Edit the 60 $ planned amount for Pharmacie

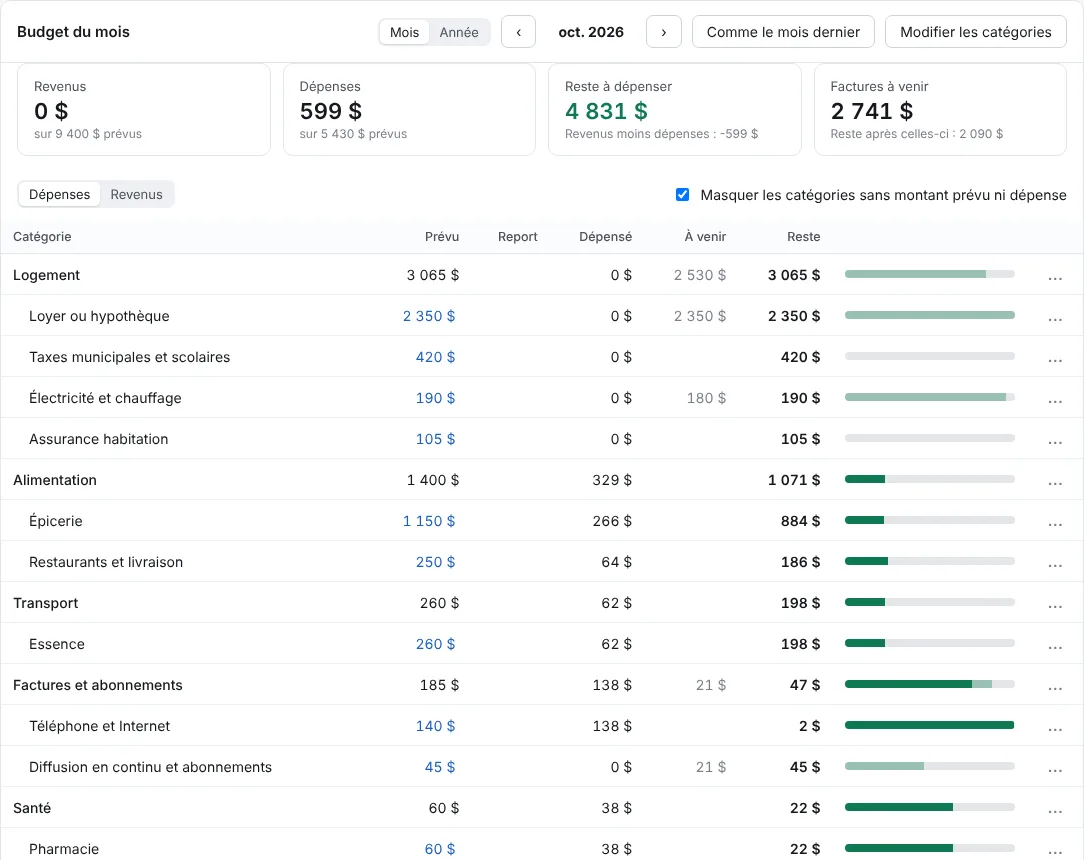point(440,849)
